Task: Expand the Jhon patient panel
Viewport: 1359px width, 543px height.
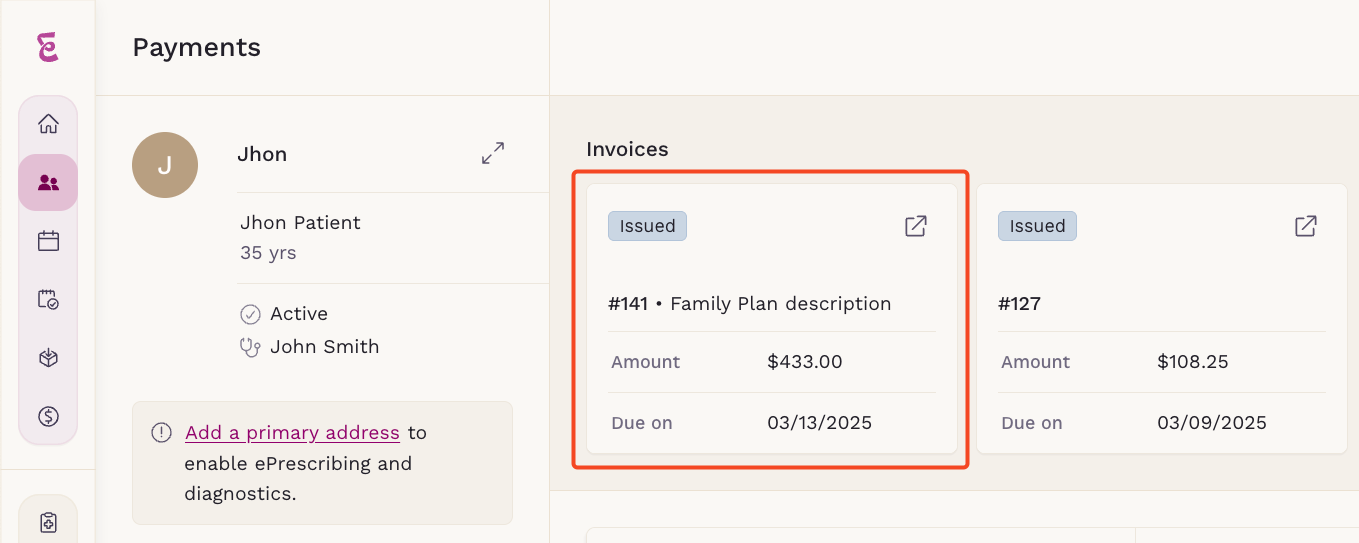Action: (x=493, y=154)
